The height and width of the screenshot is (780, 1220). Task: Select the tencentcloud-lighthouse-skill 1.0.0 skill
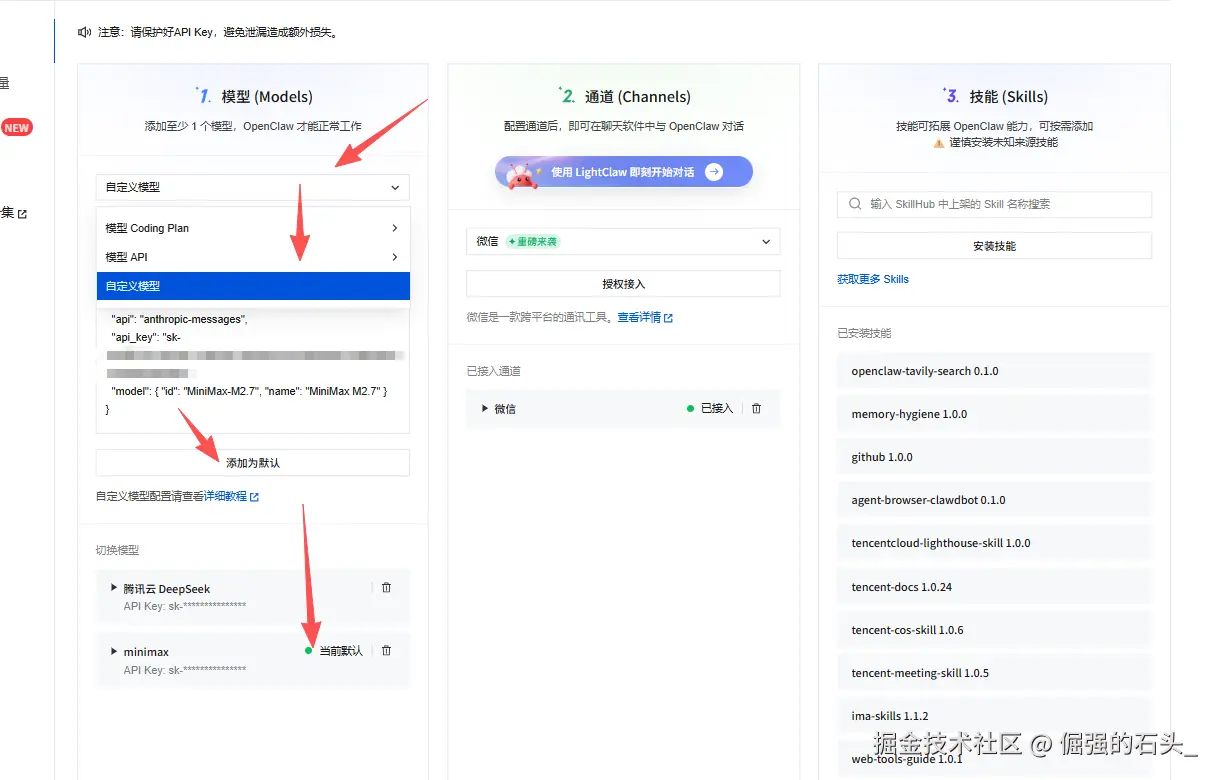[994, 543]
